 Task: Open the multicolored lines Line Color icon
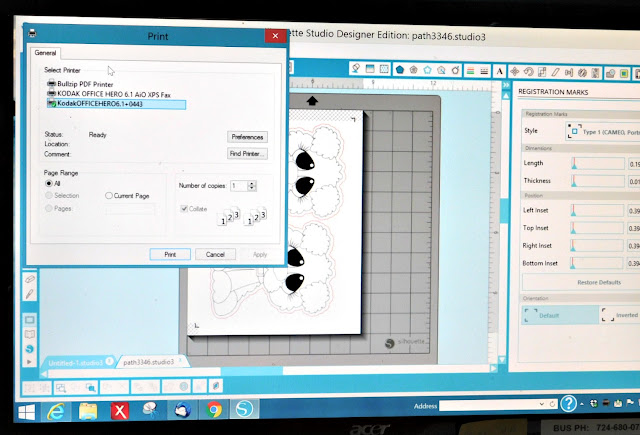470,71
